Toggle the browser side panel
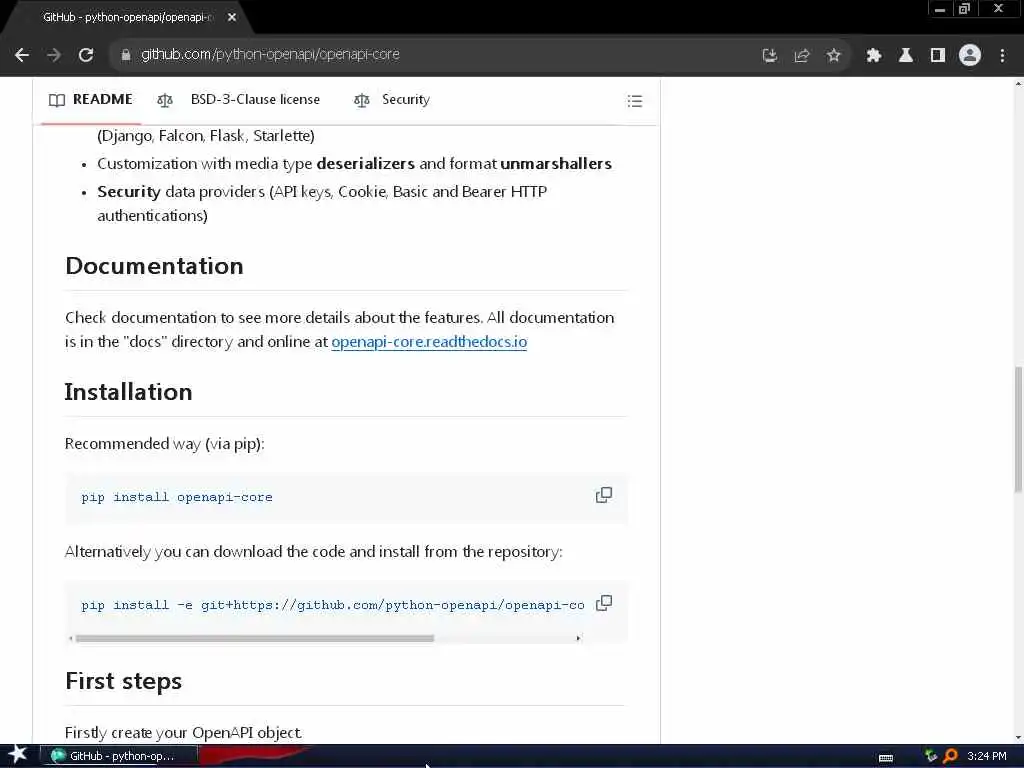The image size is (1024, 768). 938,56
